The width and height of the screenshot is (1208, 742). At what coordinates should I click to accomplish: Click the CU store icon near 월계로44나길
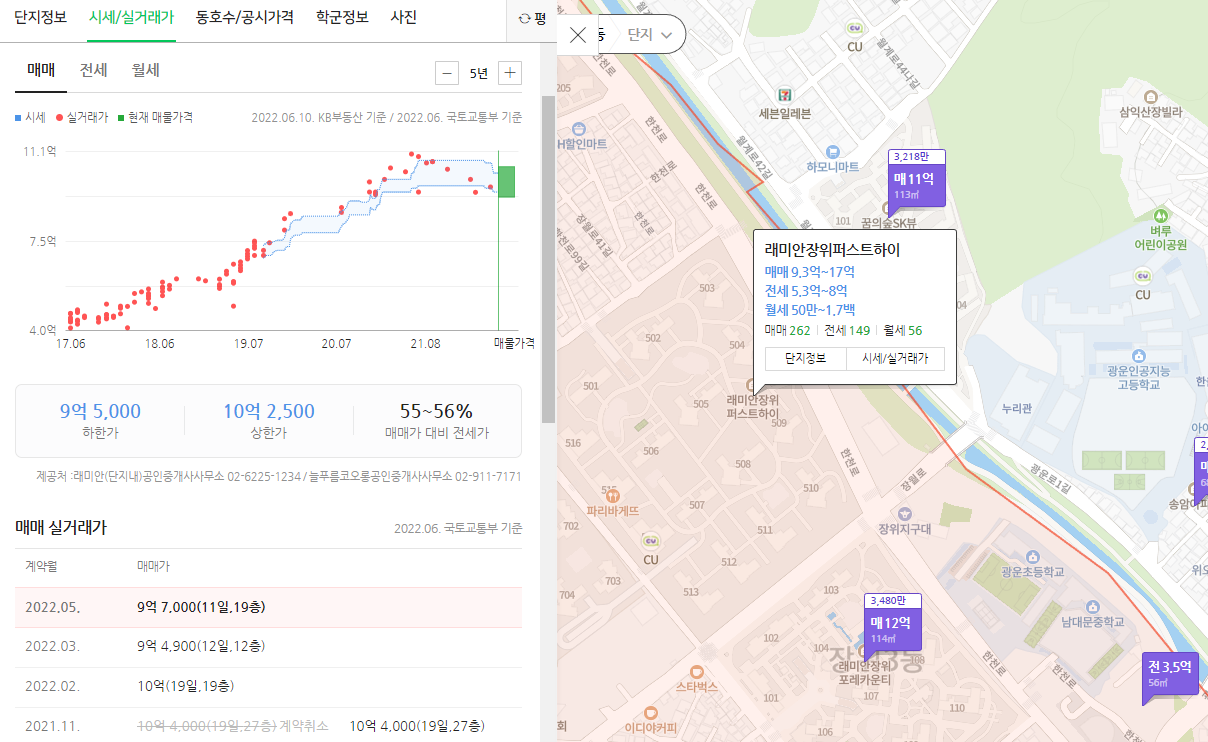(x=854, y=29)
